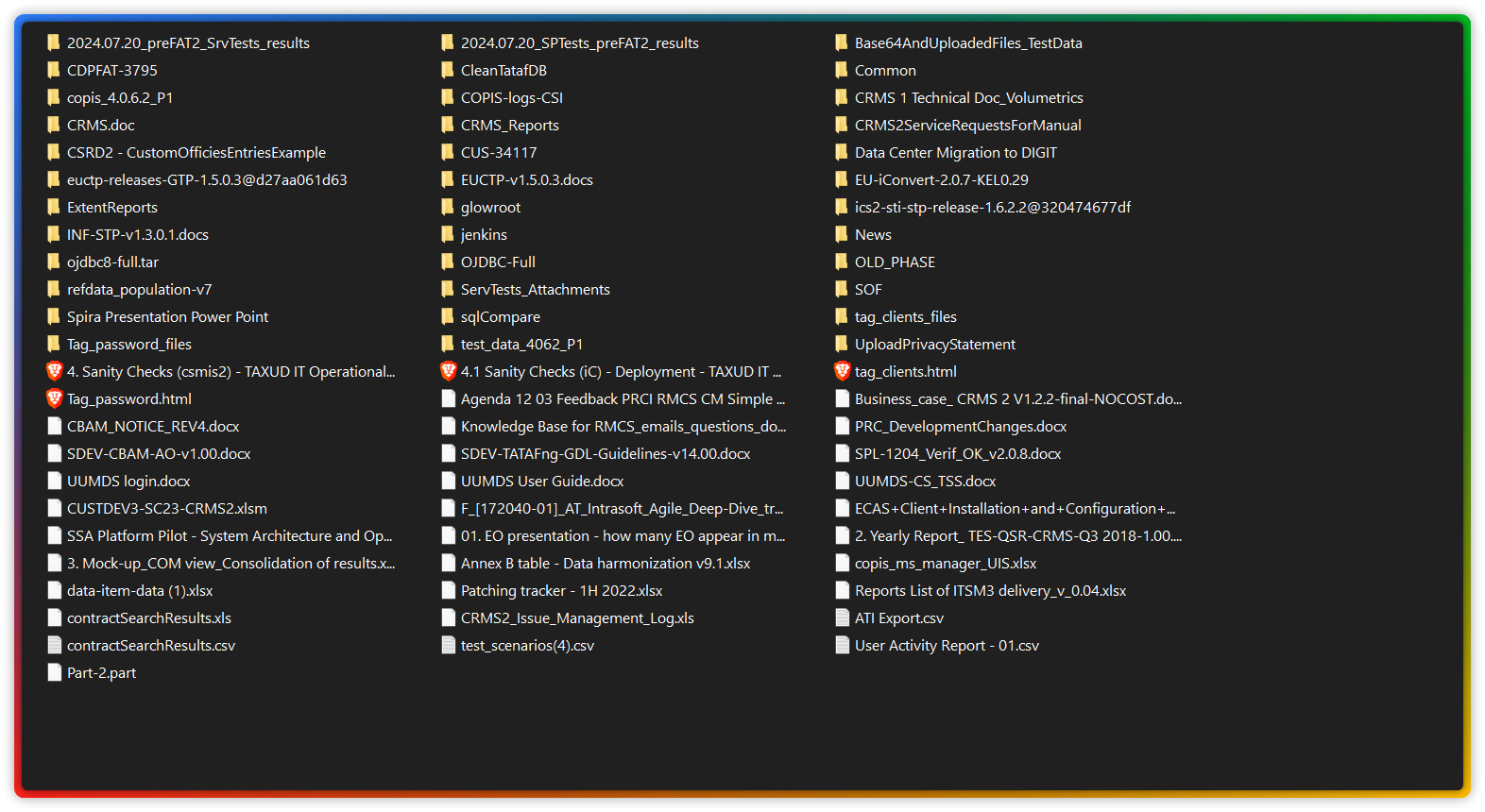Select the folder icon of jenkins

click(448, 234)
